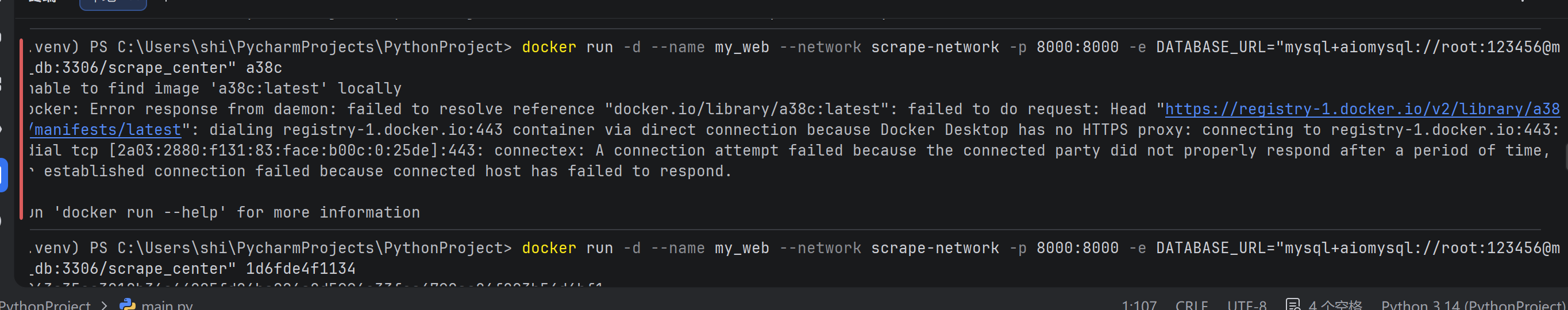Select the highlighted terminal session tab
This screenshot has height=310, width=1568.
pyautogui.click(x=113, y=3)
